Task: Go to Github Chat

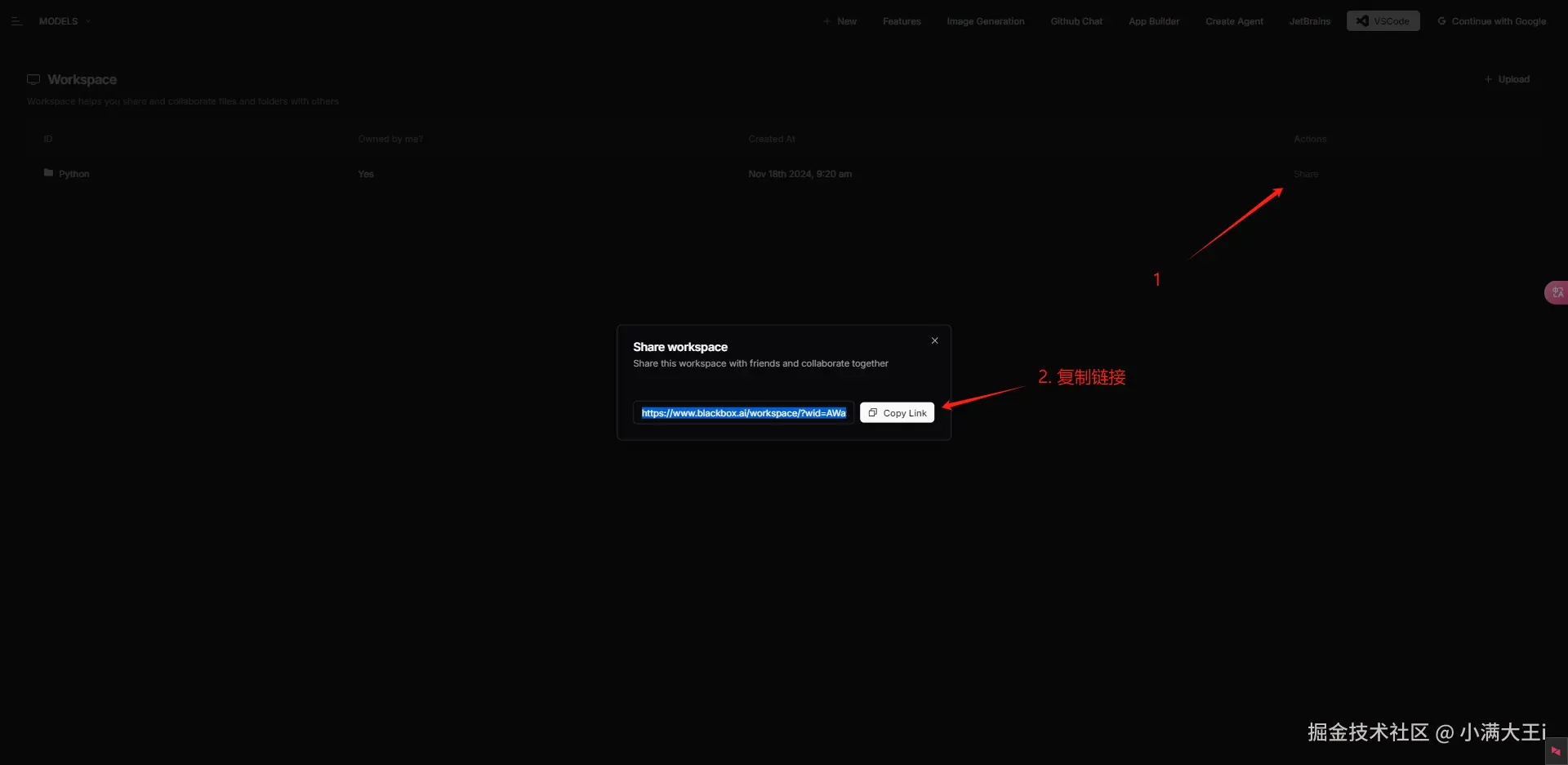Action: click(x=1076, y=21)
